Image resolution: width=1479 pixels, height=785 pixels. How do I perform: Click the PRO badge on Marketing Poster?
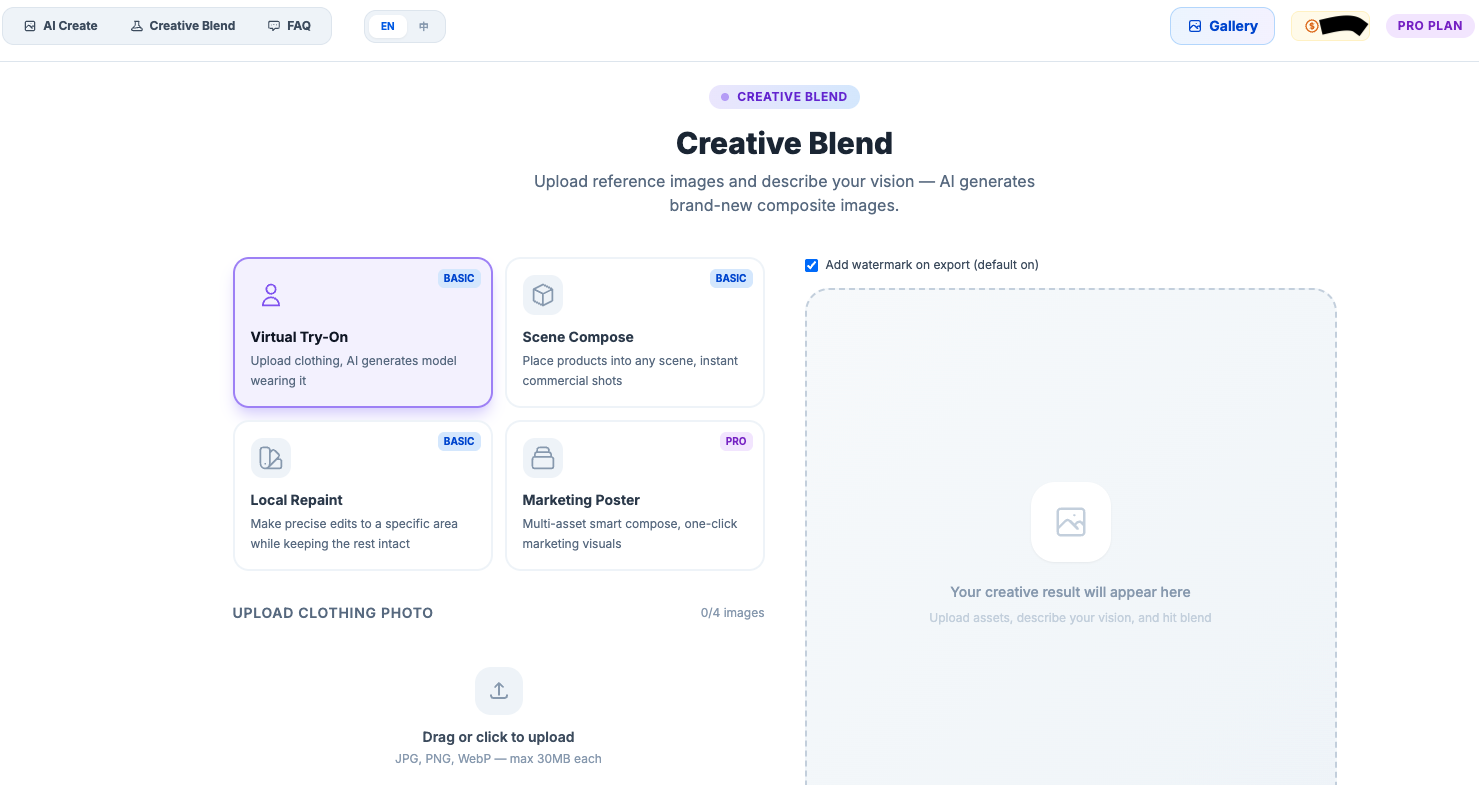(736, 441)
